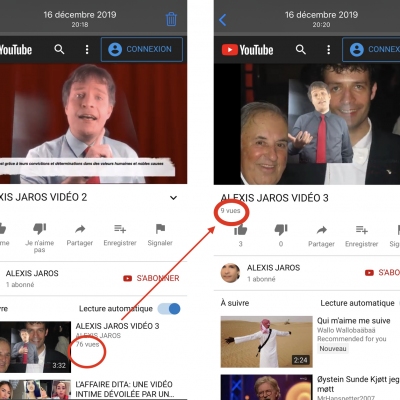Open L'AFFAIRE DITA video thumbnail
The width and height of the screenshot is (400, 400).
(x=35, y=390)
